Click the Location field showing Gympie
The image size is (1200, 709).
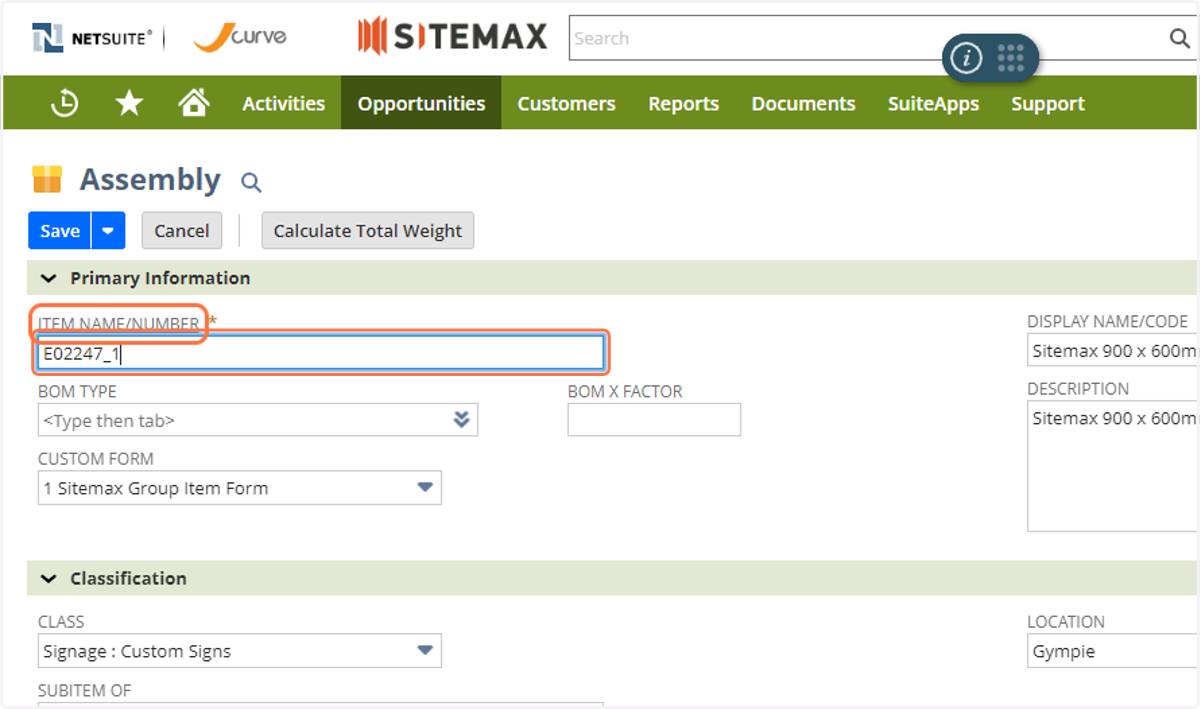[x=1113, y=651]
